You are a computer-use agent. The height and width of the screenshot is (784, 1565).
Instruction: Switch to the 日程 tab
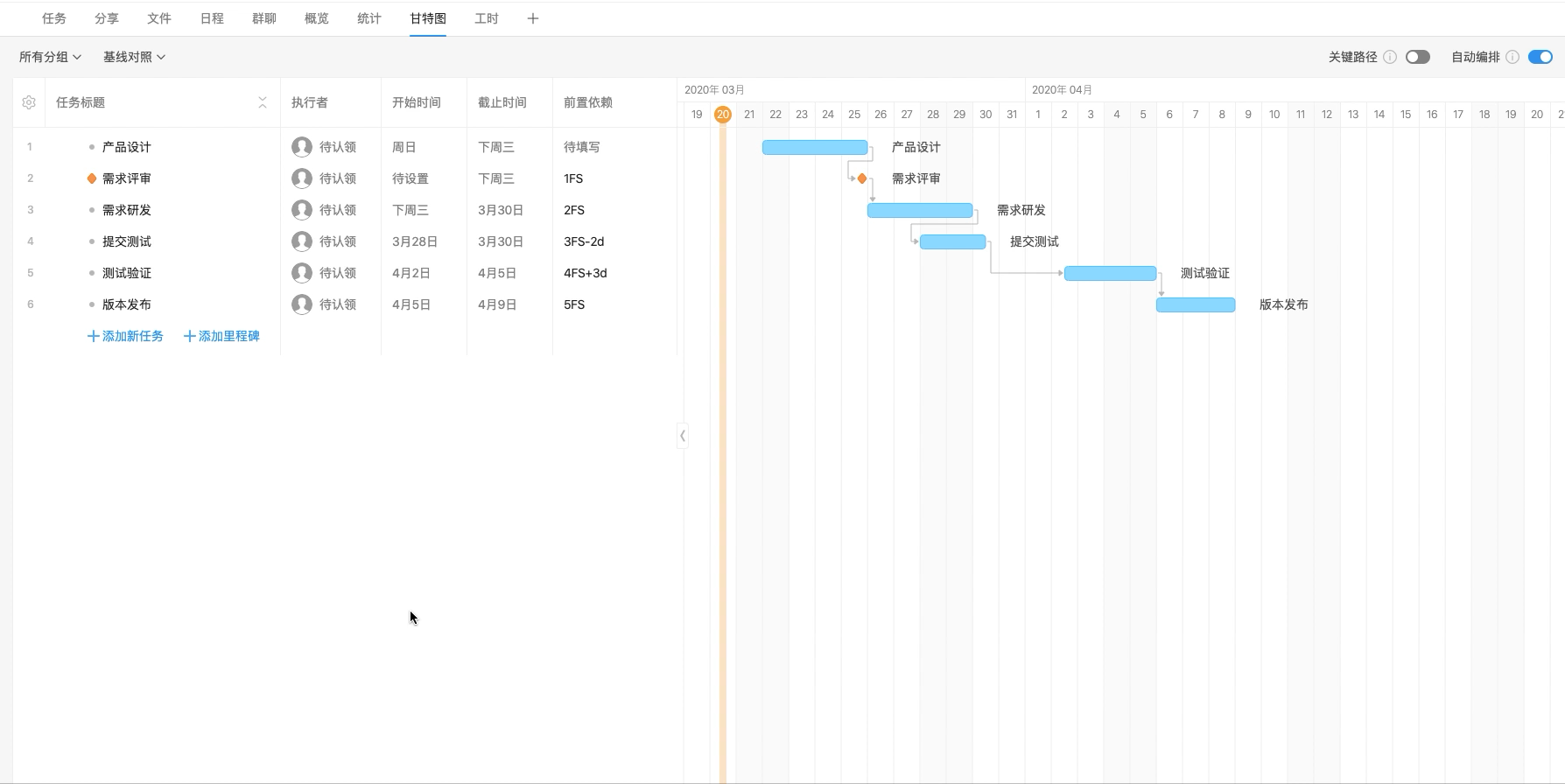click(212, 18)
